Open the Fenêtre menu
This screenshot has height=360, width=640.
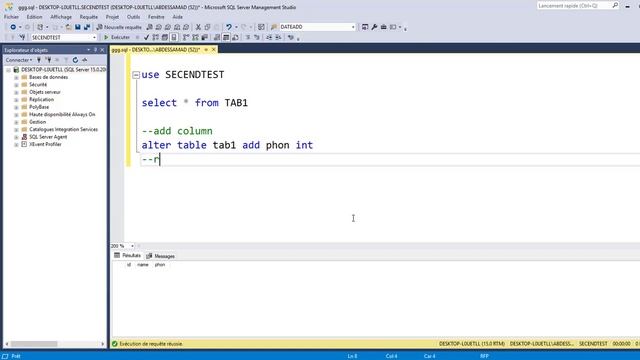(156, 17)
